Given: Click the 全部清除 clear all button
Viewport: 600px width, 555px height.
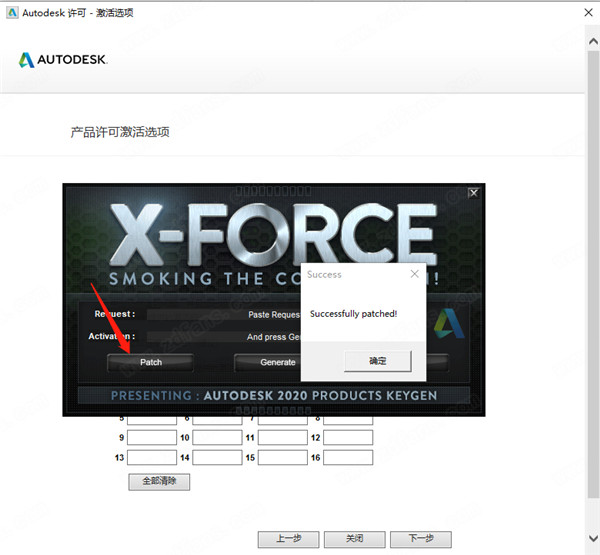Looking at the screenshot, I should click(x=159, y=482).
